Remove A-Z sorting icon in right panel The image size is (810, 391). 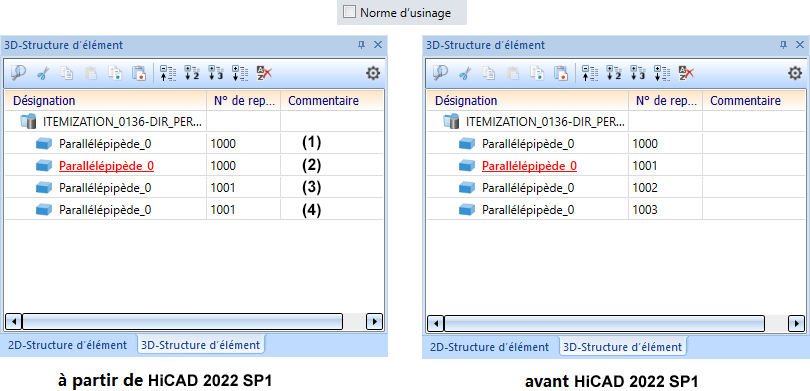click(686, 73)
